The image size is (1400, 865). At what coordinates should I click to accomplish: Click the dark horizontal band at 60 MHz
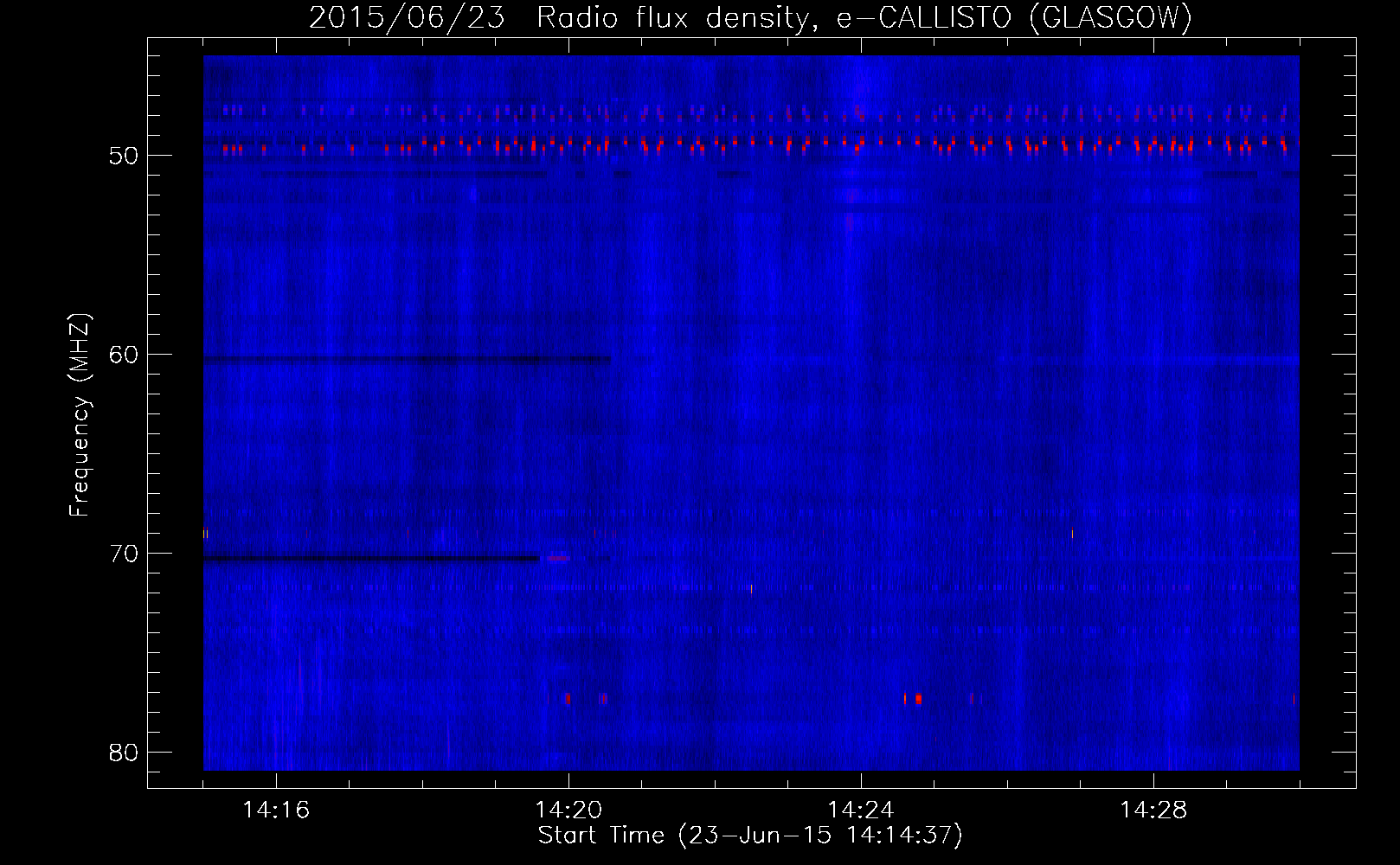click(x=407, y=359)
